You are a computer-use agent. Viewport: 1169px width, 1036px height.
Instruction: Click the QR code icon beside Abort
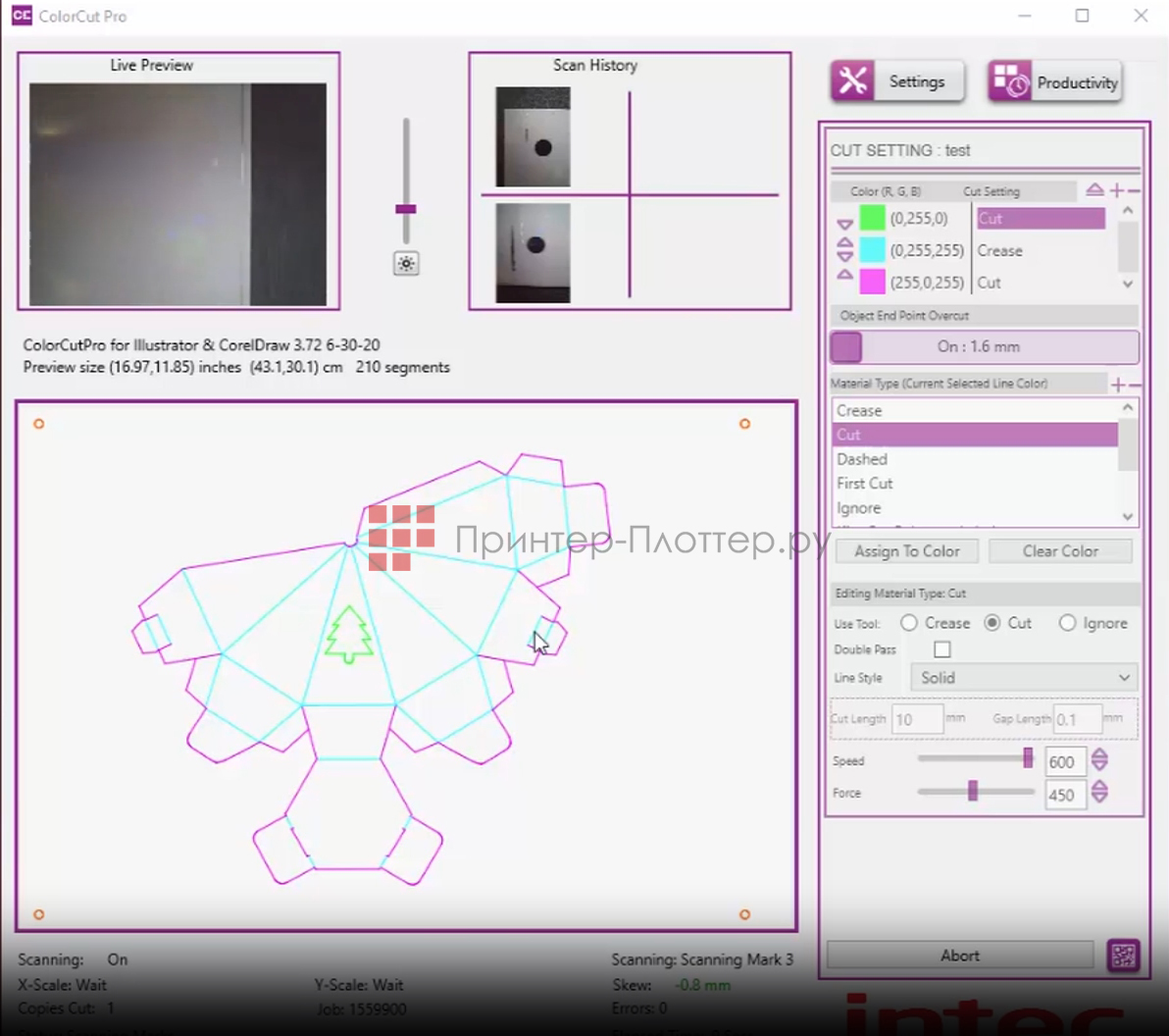pyautogui.click(x=1123, y=956)
